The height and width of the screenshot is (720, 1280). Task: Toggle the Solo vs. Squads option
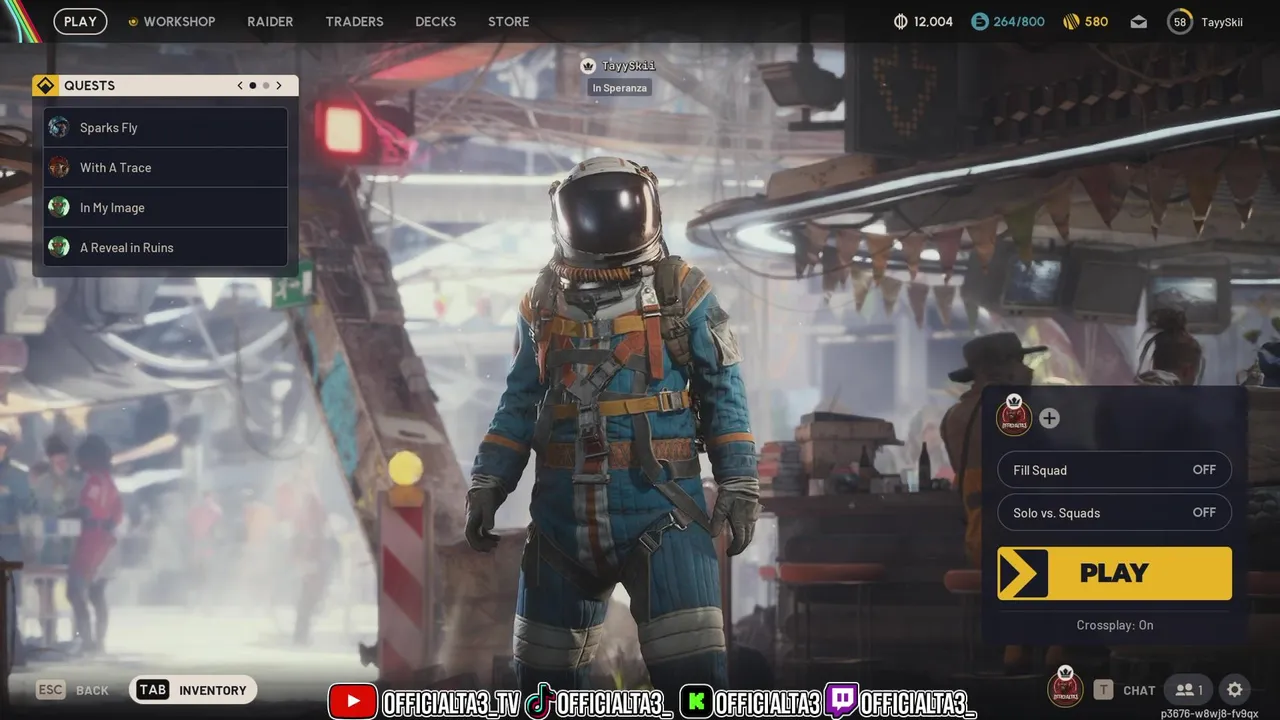[x=1114, y=513]
